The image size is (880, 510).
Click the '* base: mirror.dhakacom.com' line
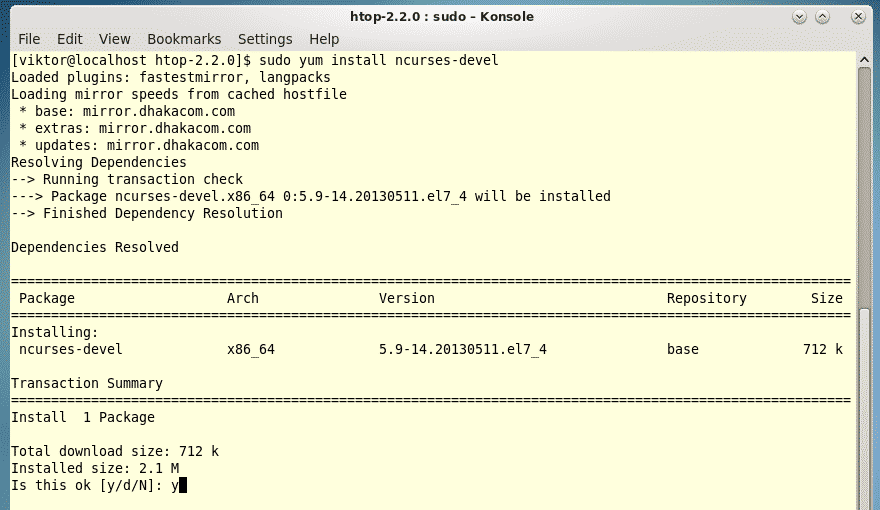pos(127,111)
